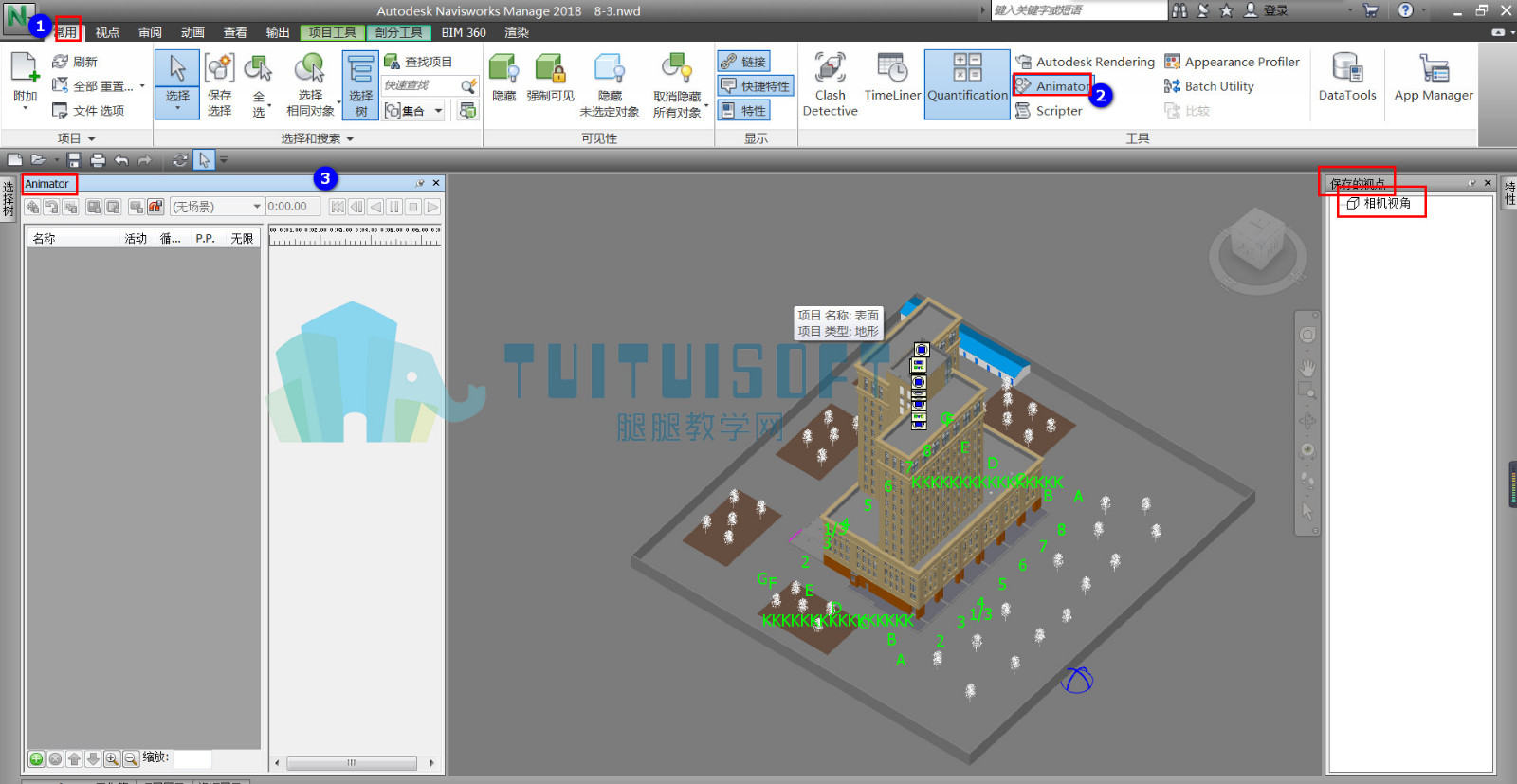This screenshot has width=1517, height=784.
Task: Launch Batch Utility
Action: pos(1209,86)
